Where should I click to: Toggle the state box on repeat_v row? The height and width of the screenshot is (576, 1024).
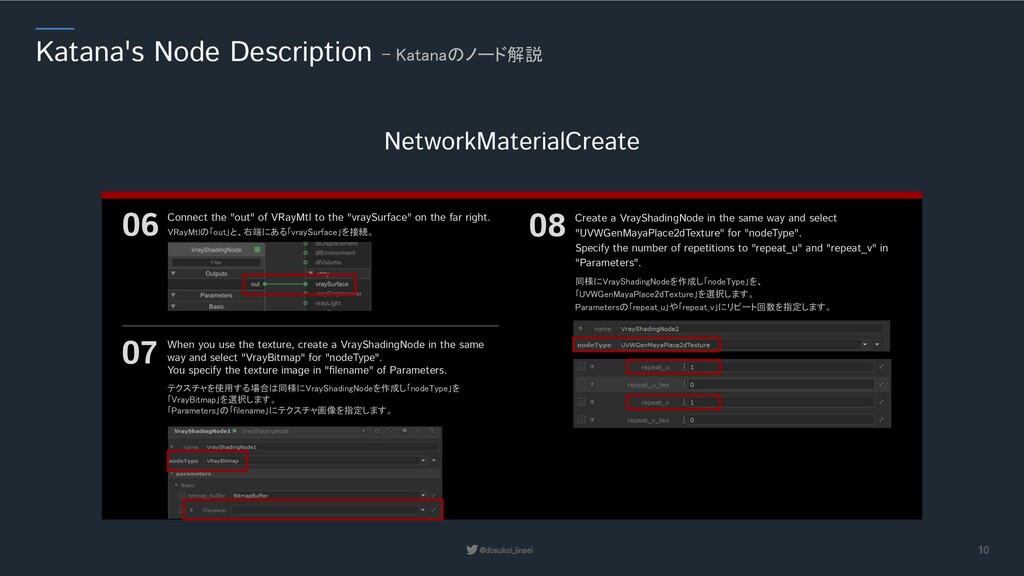[581, 402]
